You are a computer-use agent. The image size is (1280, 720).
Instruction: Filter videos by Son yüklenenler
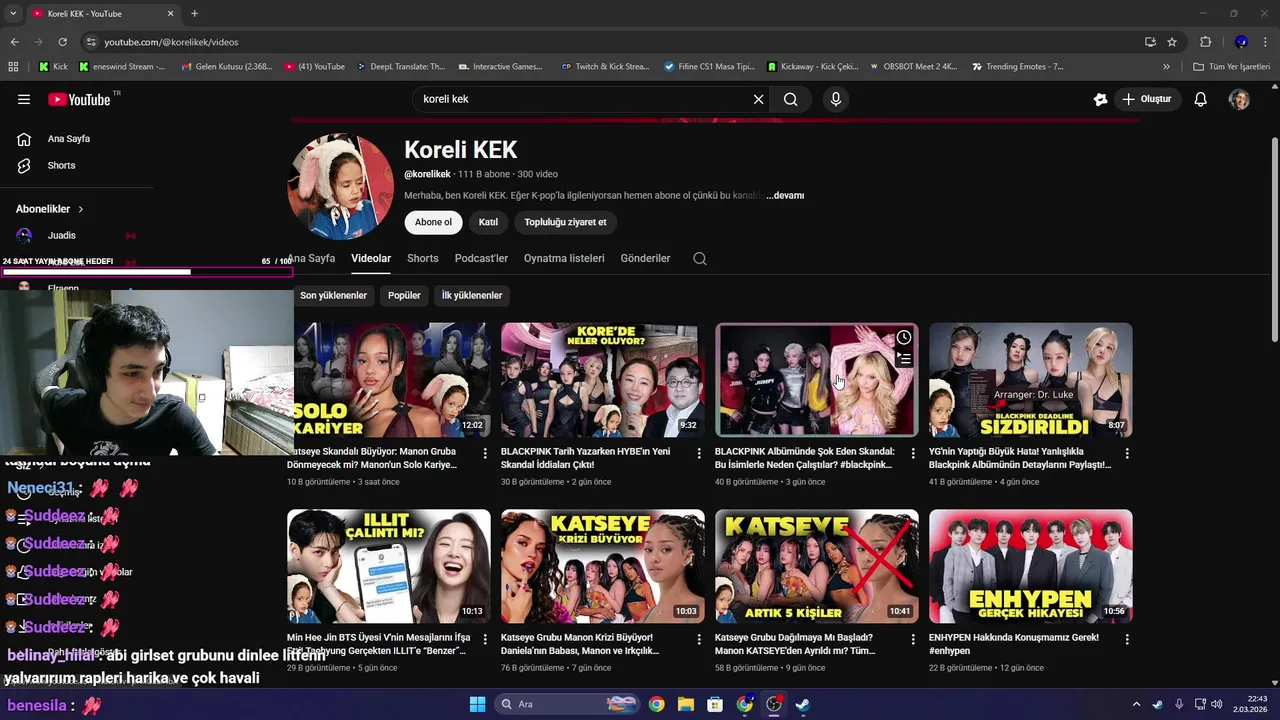point(334,296)
